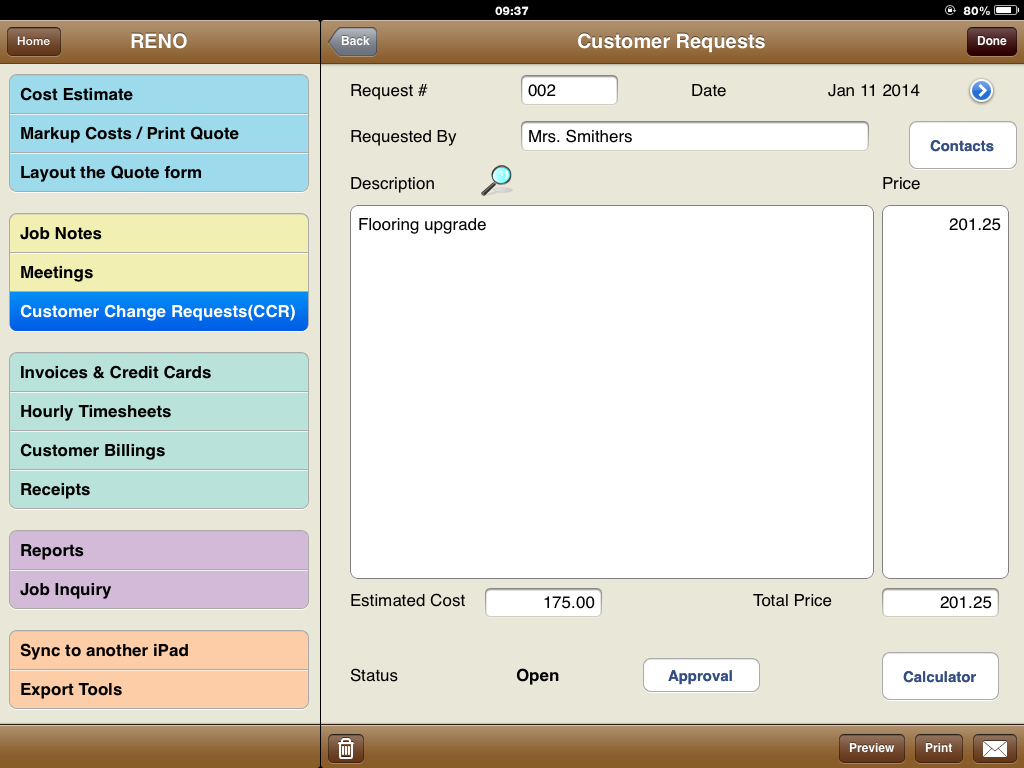1024x768 pixels.
Task: Go back using the Back arrow button
Action: point(353,41)
